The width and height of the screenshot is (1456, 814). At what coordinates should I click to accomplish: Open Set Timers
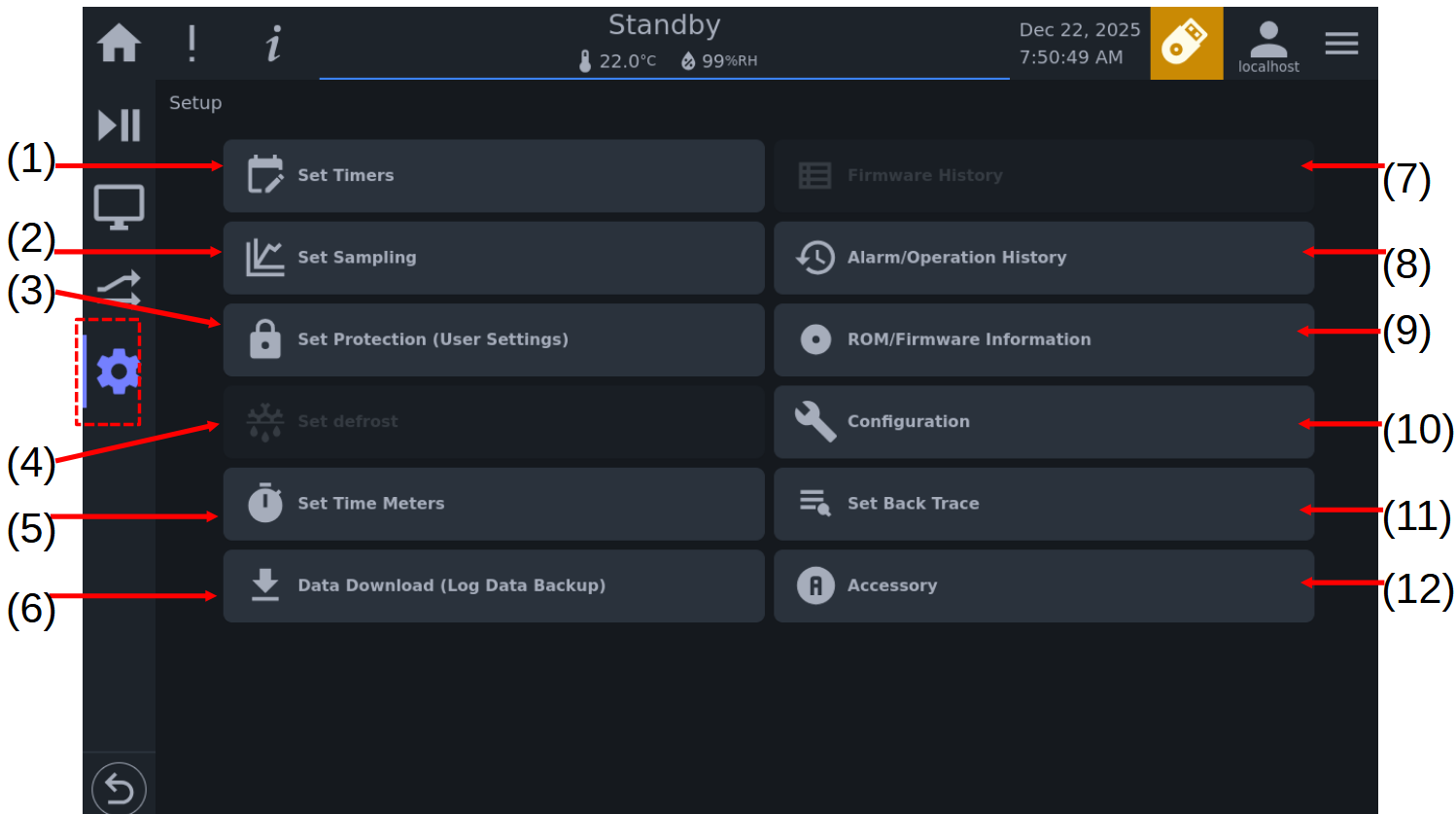pos(494,176)
